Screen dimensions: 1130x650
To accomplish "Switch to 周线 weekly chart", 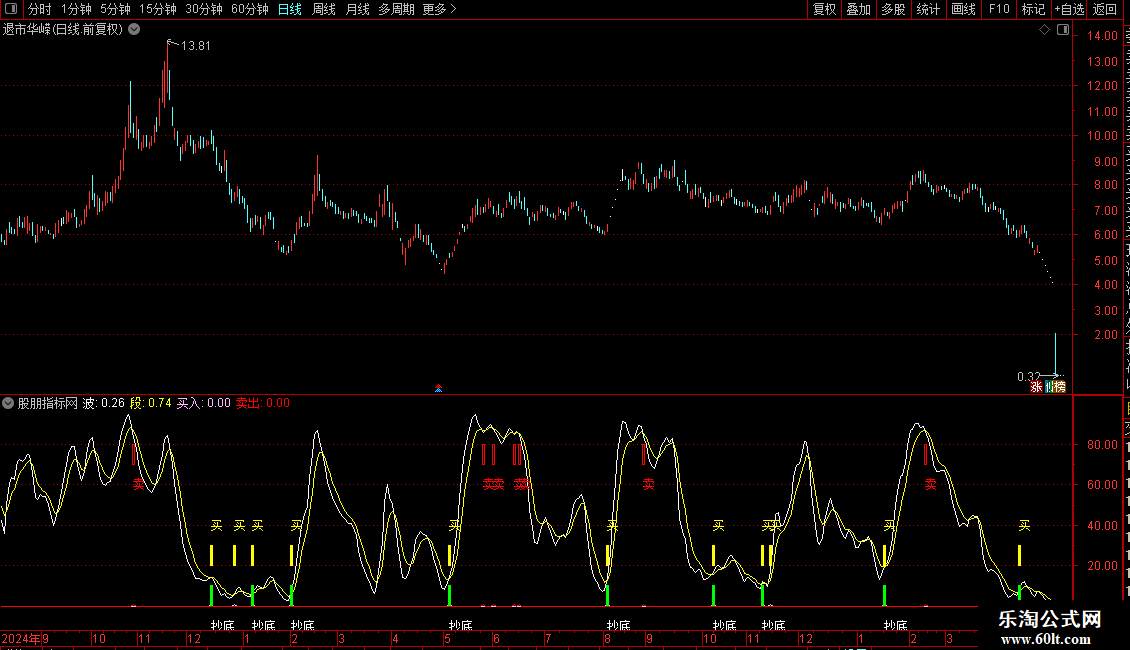I will point(324,9).
